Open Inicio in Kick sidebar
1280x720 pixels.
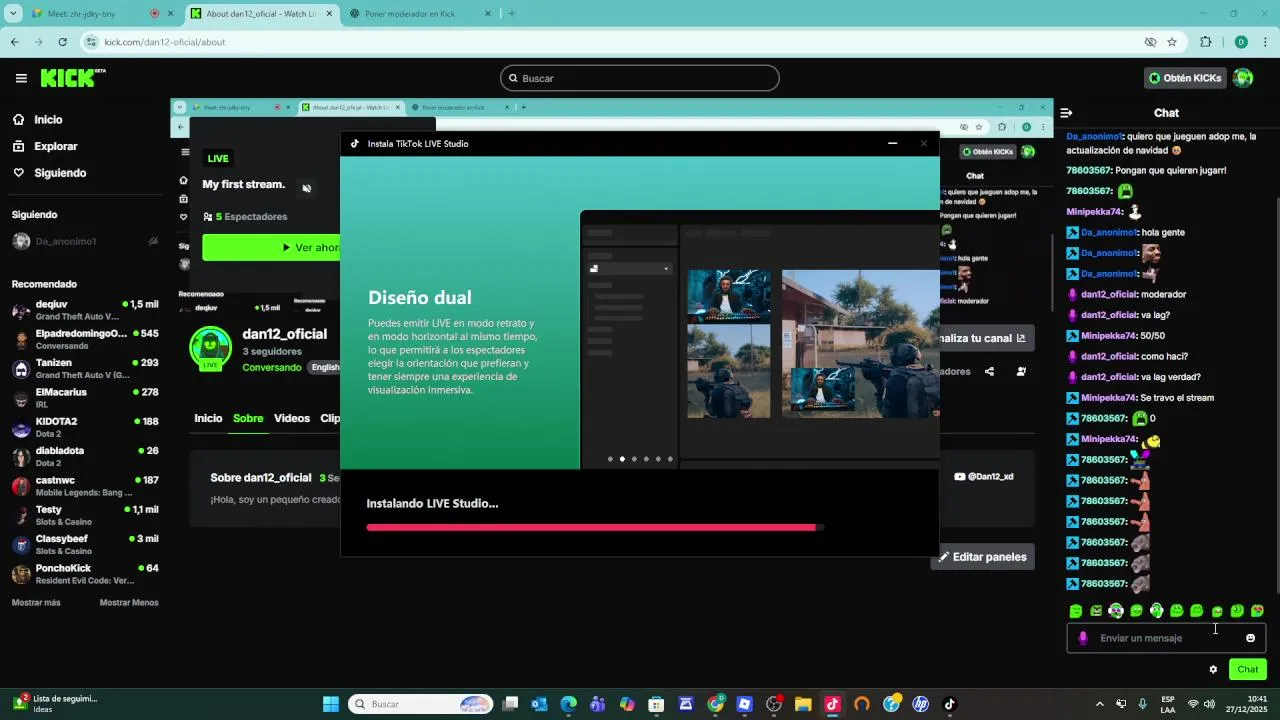(37, 119)
